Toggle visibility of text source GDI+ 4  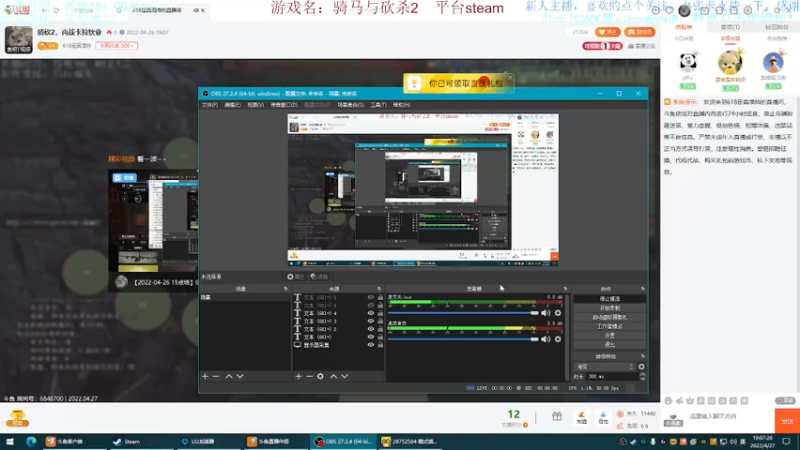point(371,313)
